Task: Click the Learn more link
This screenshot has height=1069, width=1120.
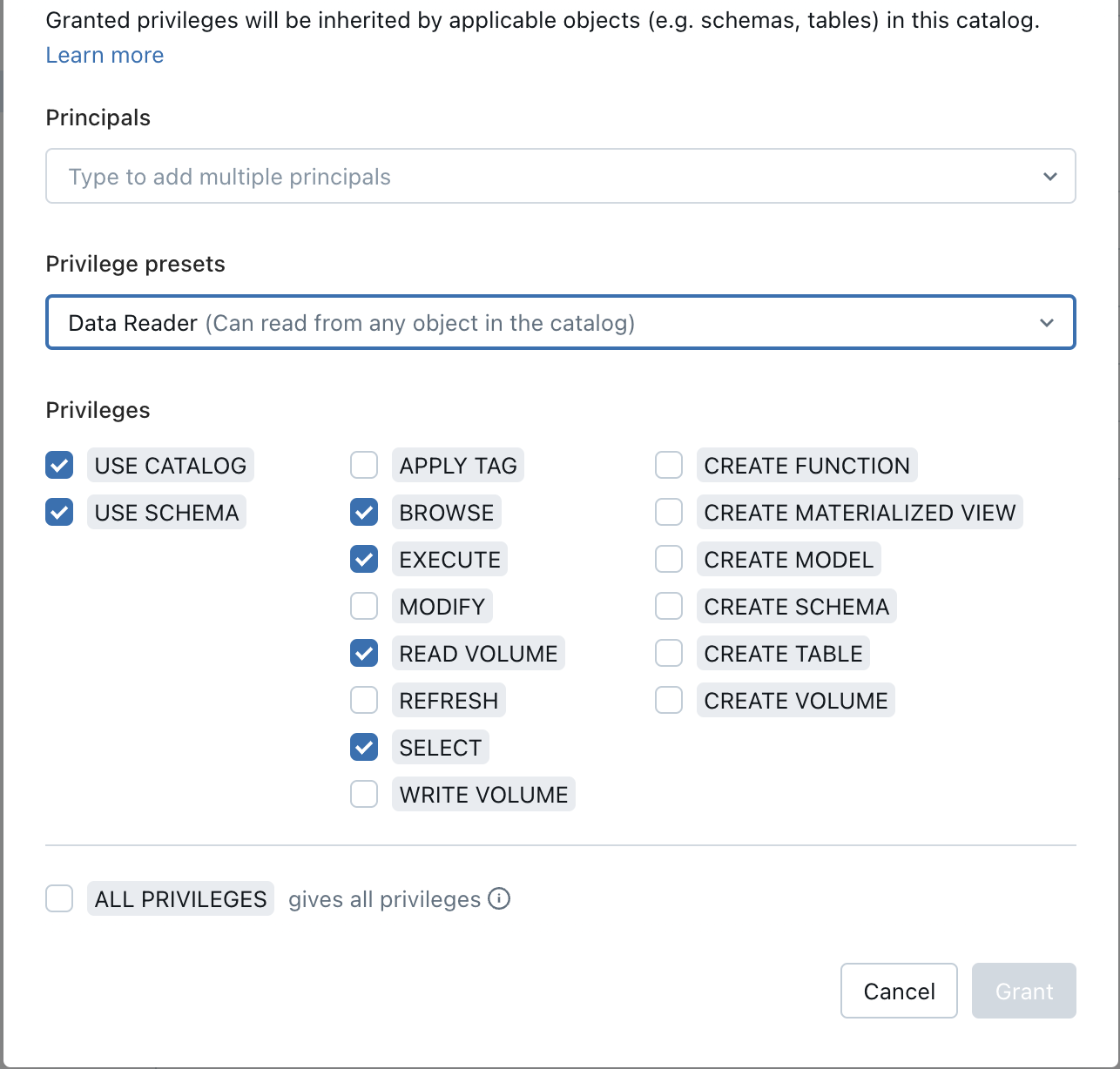Action: pos(104,55)
